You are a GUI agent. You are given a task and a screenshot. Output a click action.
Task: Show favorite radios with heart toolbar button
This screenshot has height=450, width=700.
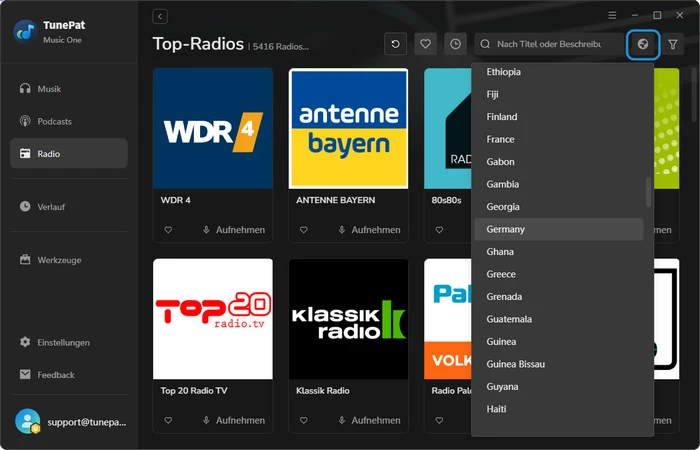pos(425,44)
